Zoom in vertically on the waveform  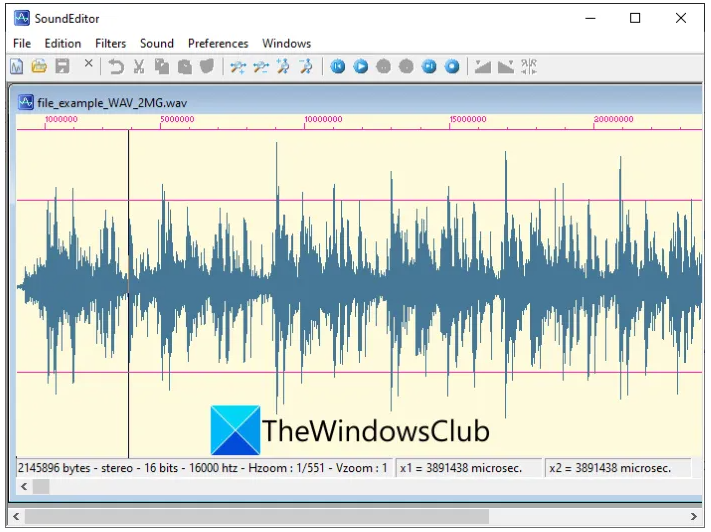coord(283,67)
